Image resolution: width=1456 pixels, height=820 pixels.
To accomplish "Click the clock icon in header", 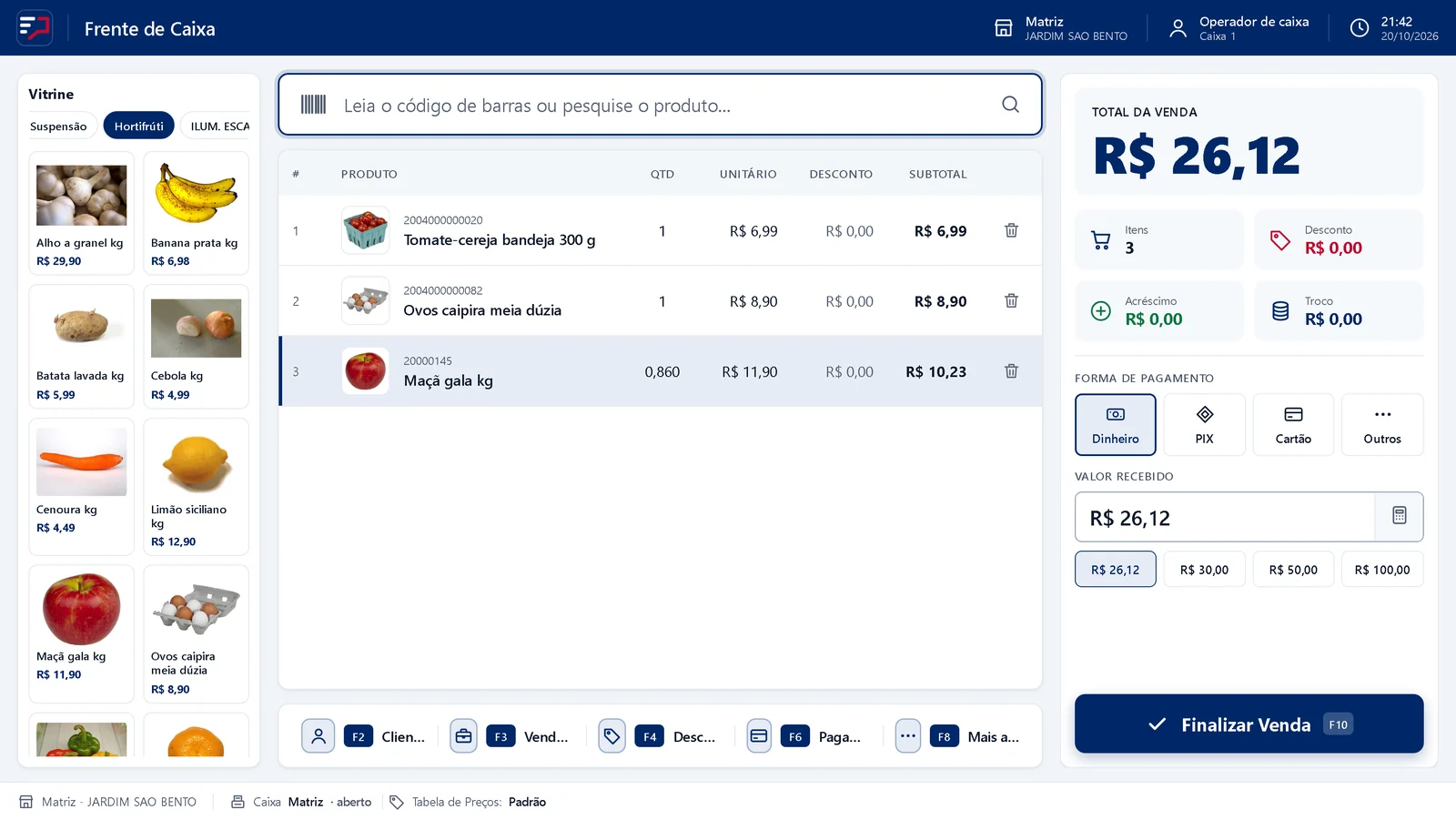I will (1359, 28).
